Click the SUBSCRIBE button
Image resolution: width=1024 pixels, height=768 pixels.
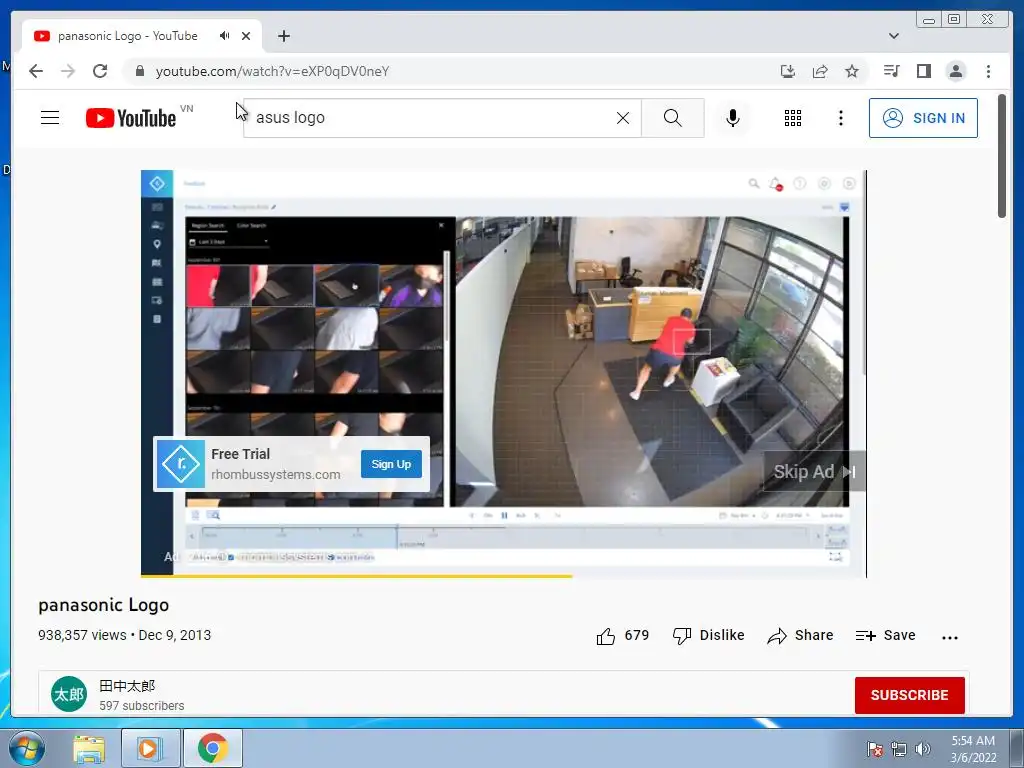tap(909, 695)
